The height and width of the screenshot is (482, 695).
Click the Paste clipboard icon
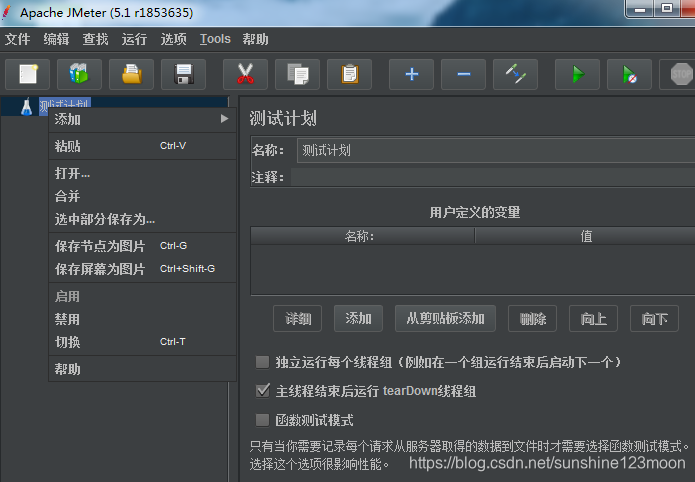coord(349,74)
